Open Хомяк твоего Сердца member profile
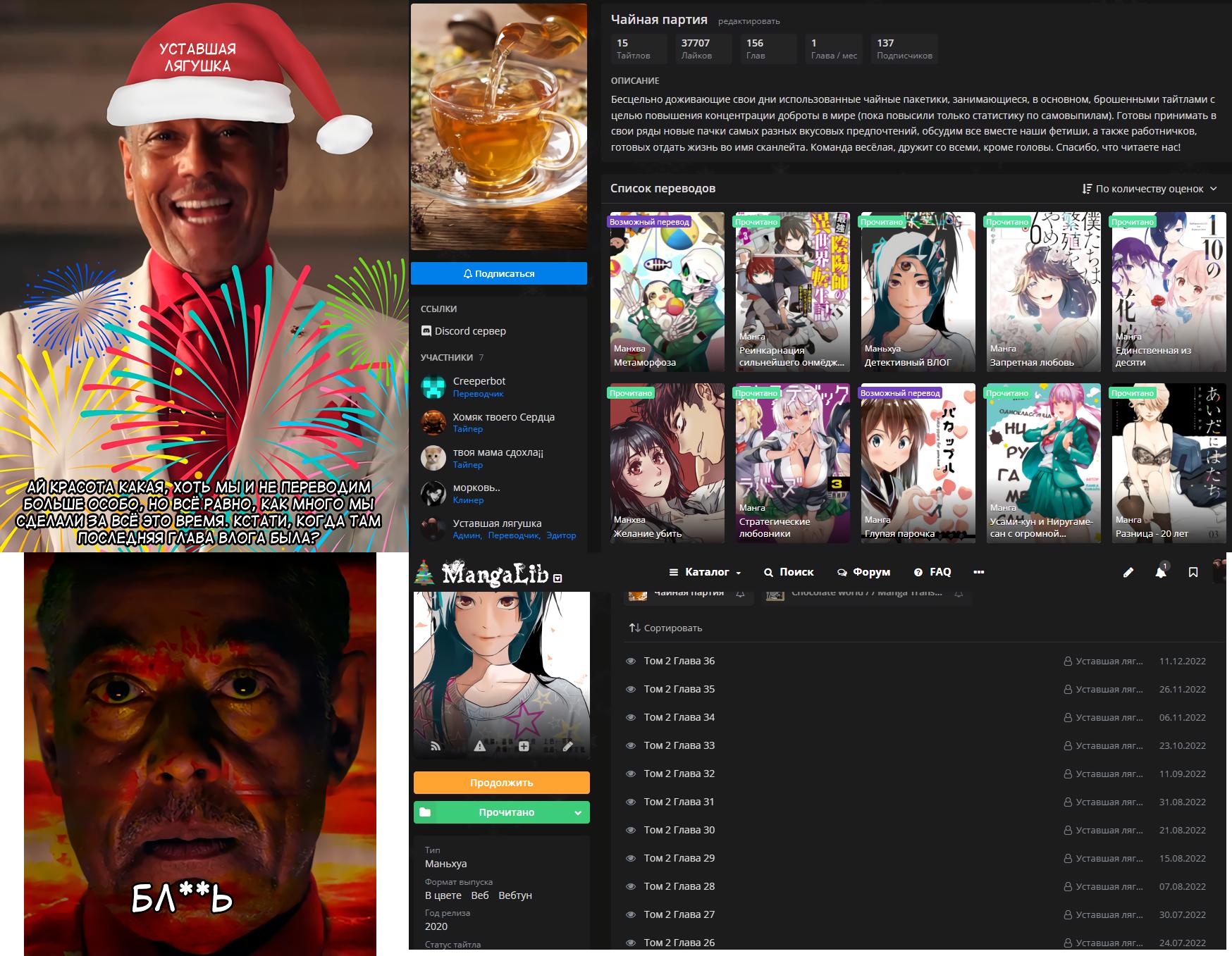This screenshot has height=956, width=1232. pyautogui.click(x=503, y=416)
